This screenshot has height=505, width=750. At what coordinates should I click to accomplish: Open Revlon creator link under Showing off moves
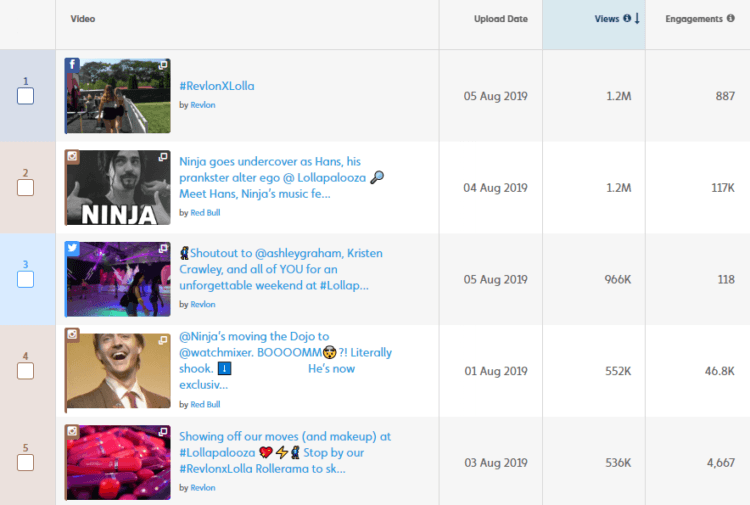203,488
